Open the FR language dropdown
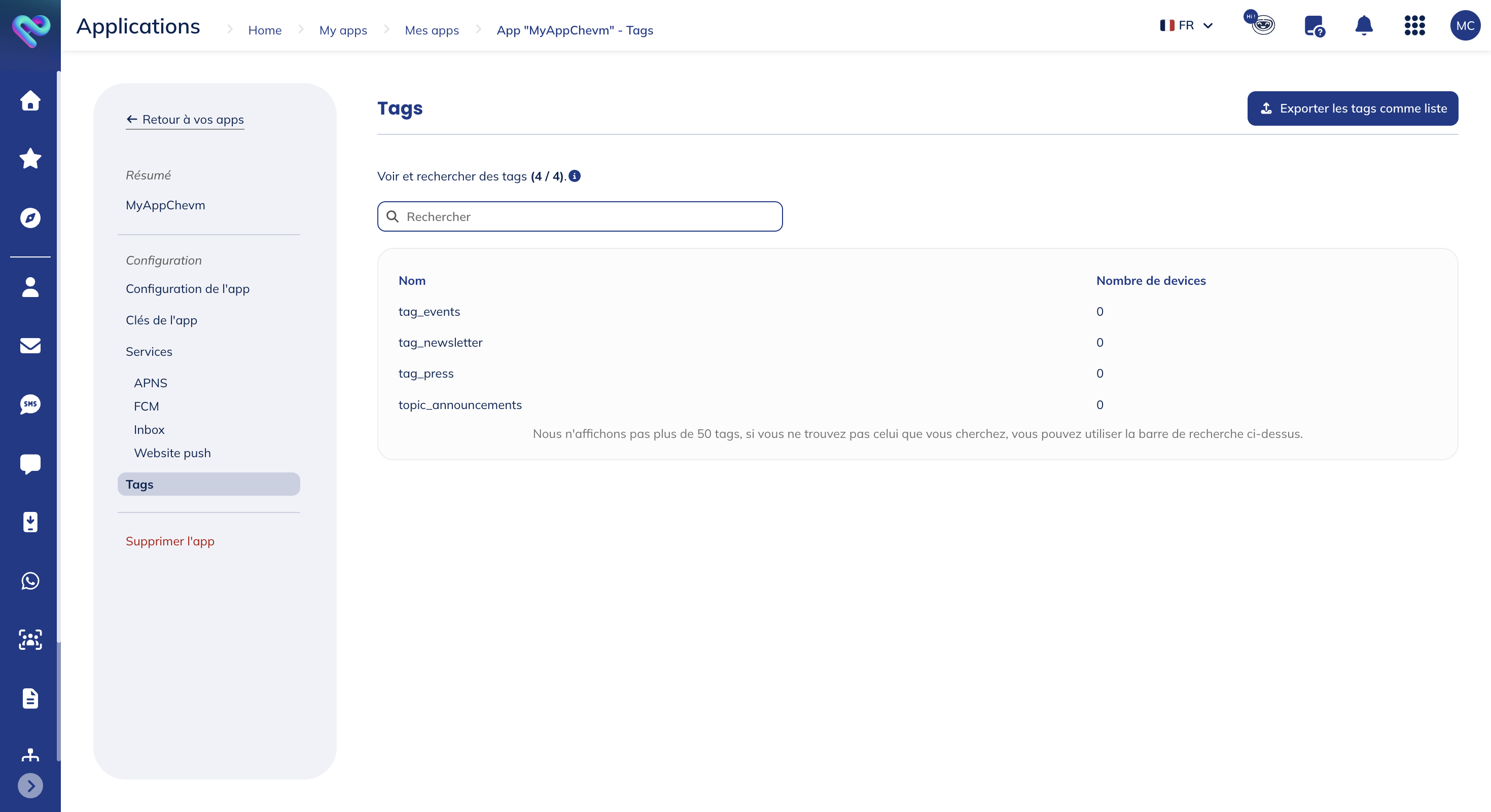The image size is (1491, 812). pos(1186,25)
